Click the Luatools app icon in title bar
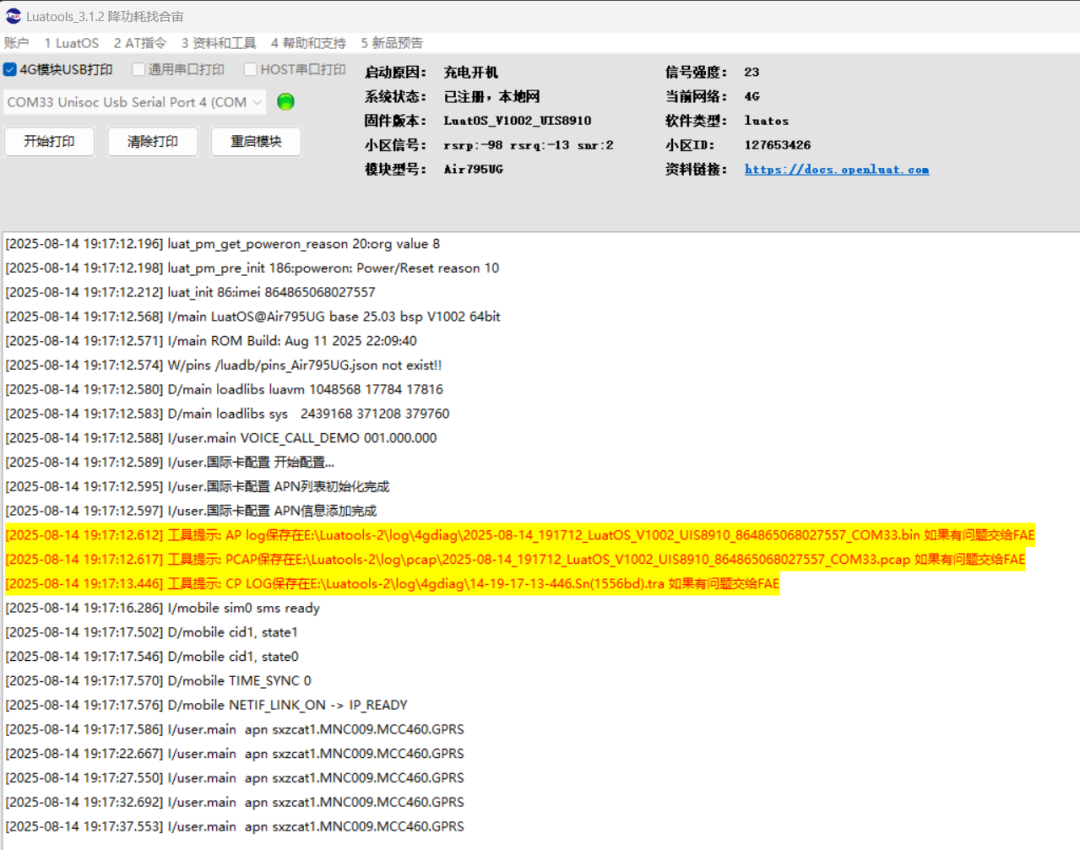The image size is (1080, 850). pyautogui.click(x=13, y=16)
